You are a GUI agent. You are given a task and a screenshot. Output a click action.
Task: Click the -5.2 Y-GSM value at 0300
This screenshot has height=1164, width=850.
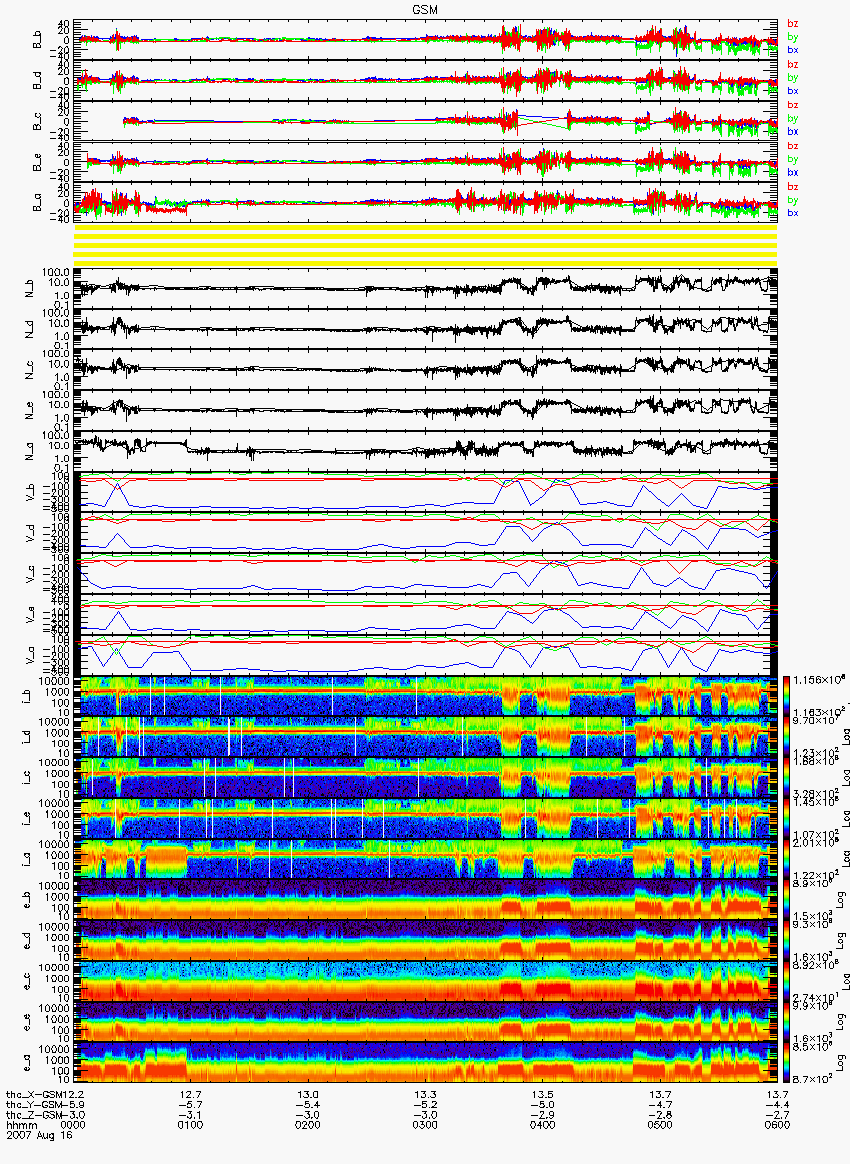click(x=425, y=1105)
